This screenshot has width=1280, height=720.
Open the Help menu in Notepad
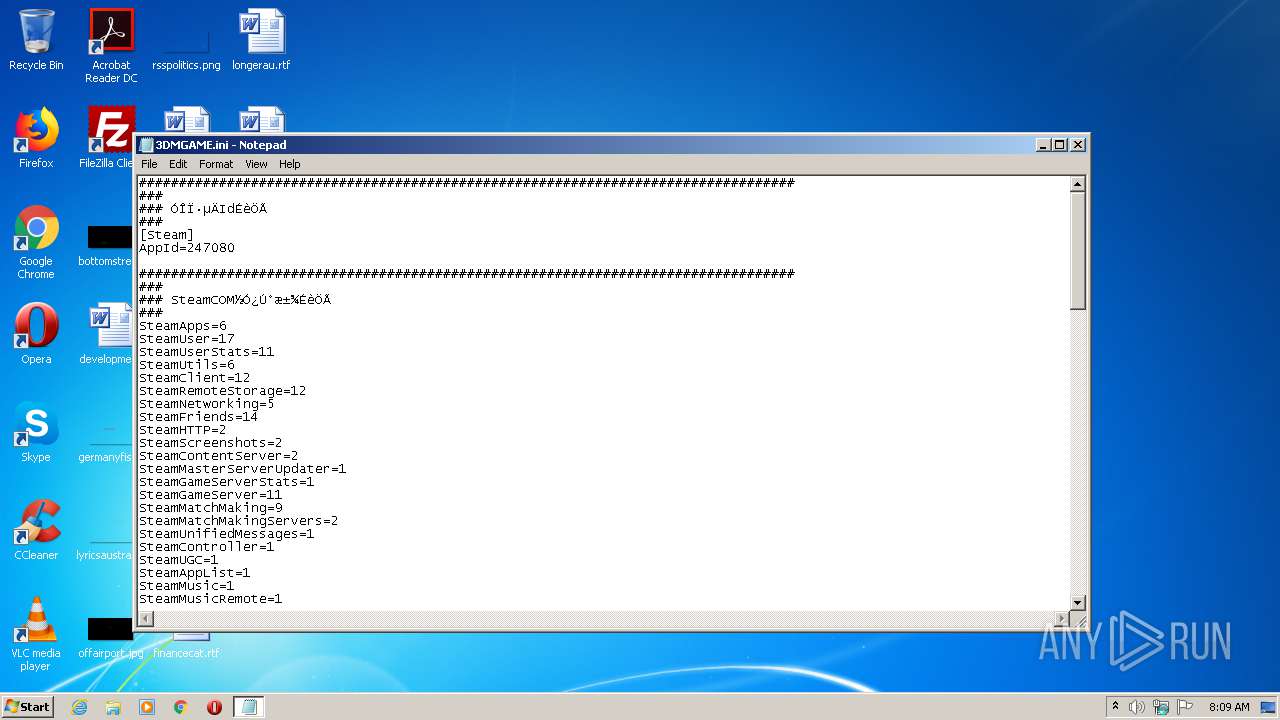point(289,164)
